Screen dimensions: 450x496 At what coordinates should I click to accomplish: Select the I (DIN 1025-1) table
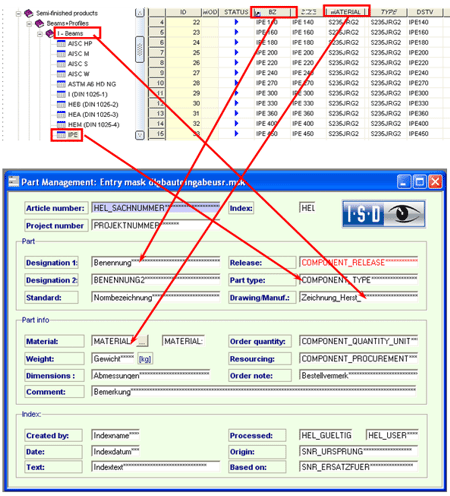coord(88,94)
